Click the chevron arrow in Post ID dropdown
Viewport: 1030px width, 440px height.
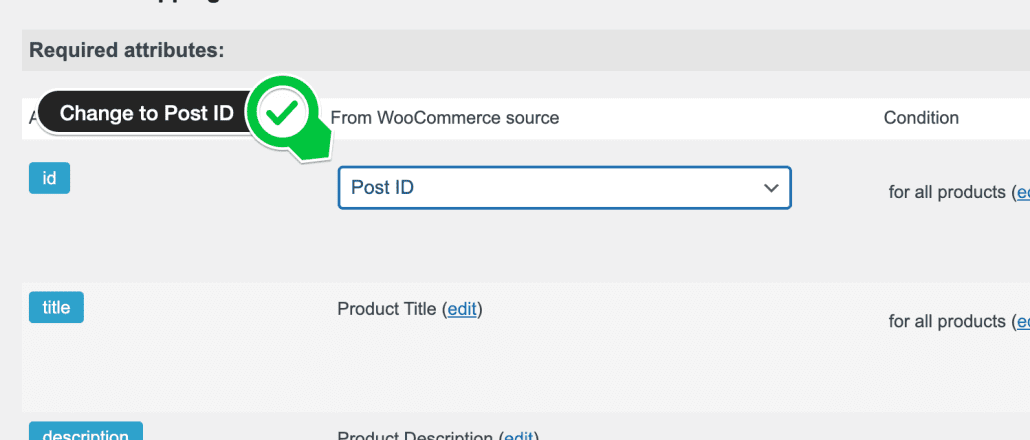pos(770,188)
